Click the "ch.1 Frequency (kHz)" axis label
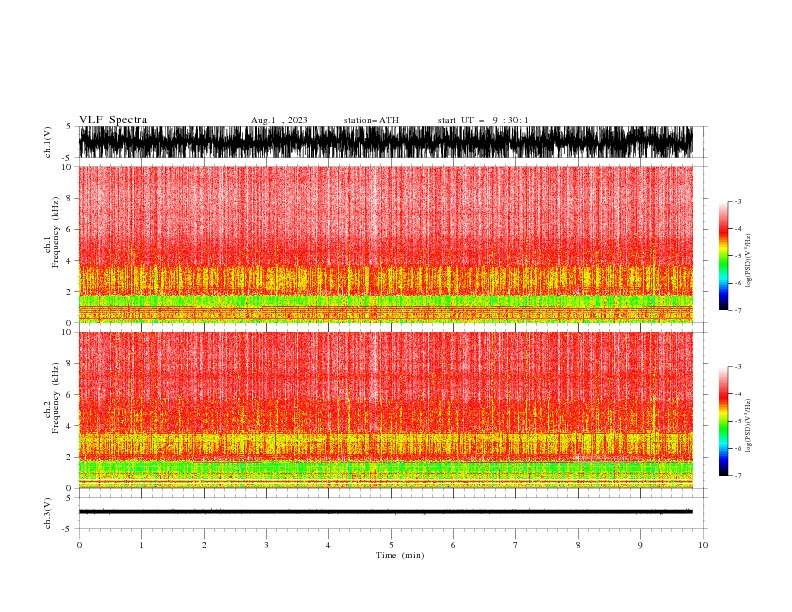792x612 pixels. [x=52, y=232]
